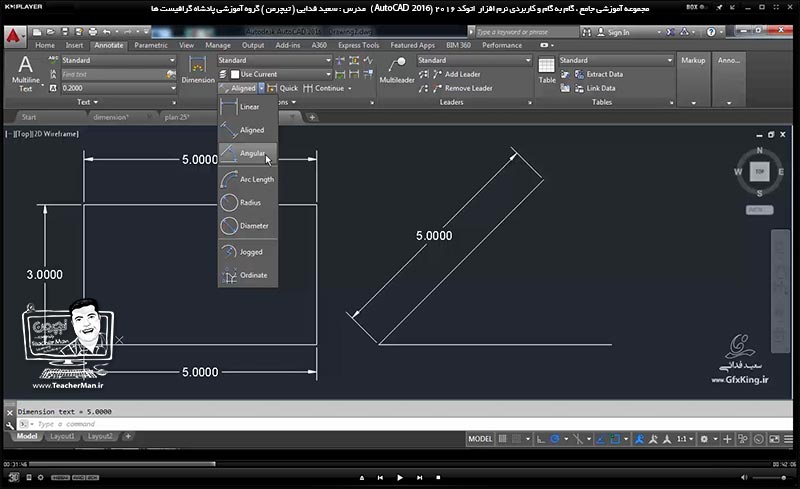Click the Quick dimension button
The height and width of the screenshot is (489, 800).
[283, 88]
